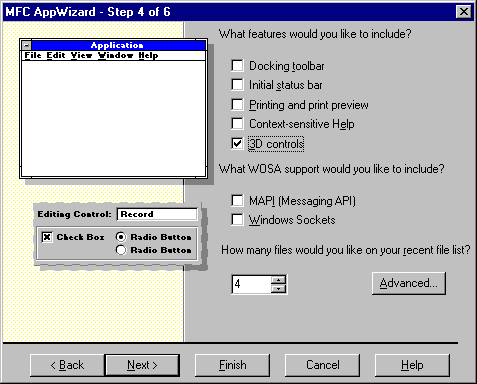Decrease recent file list count with down arrow

(x=278, y=288)
